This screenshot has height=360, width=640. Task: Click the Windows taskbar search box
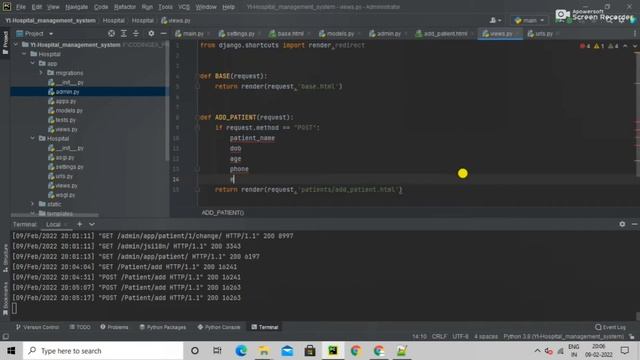pos(103,351)
